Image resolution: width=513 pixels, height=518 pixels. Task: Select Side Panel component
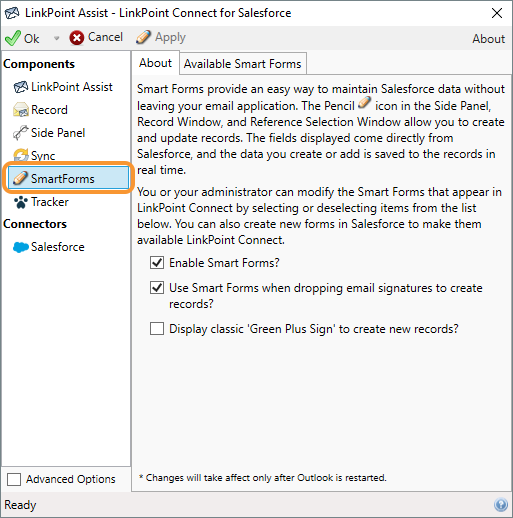[58, 133]
